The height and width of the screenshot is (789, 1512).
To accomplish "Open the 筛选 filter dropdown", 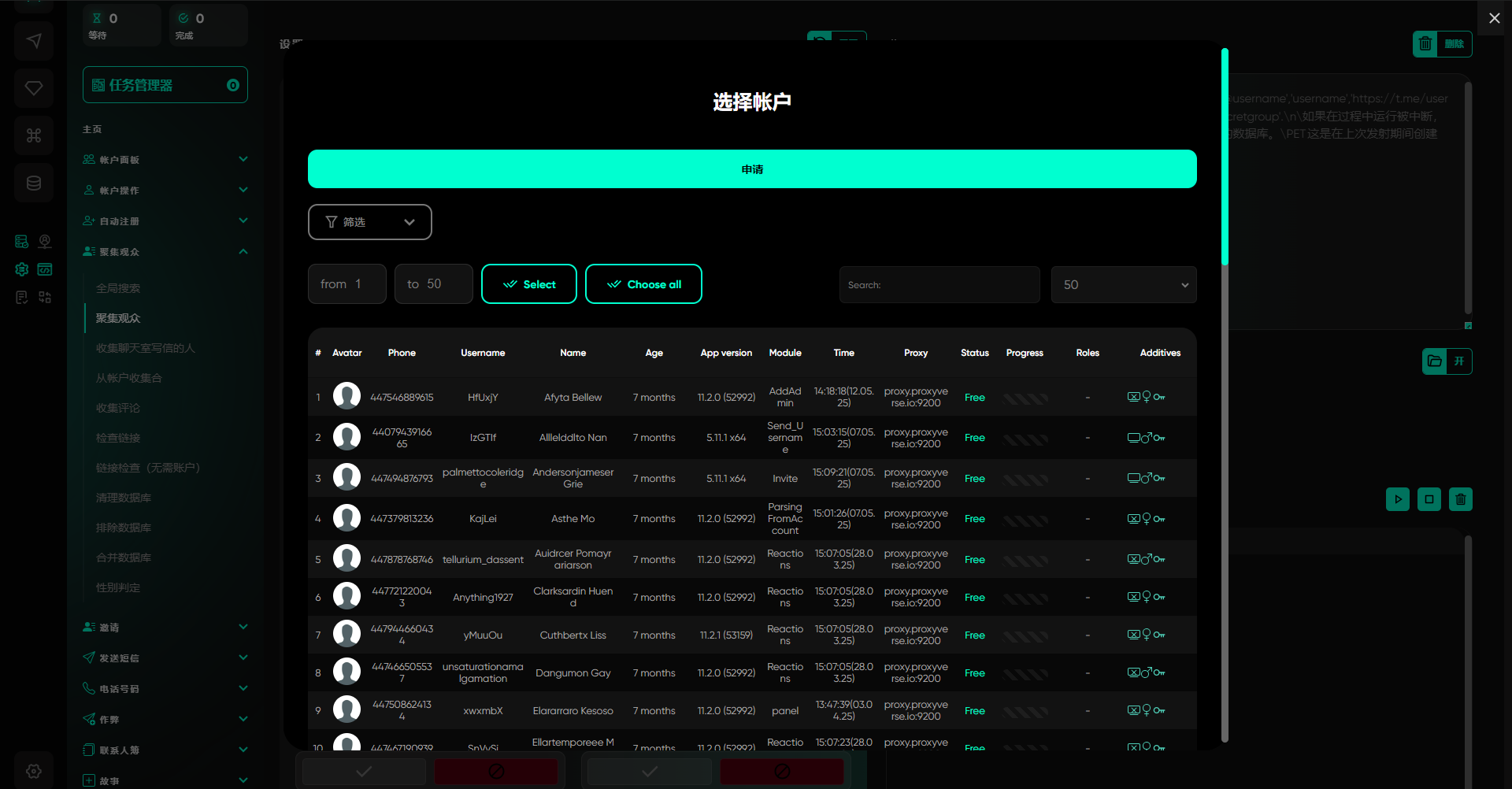I will pyautogui.click(x=369, y=222).
